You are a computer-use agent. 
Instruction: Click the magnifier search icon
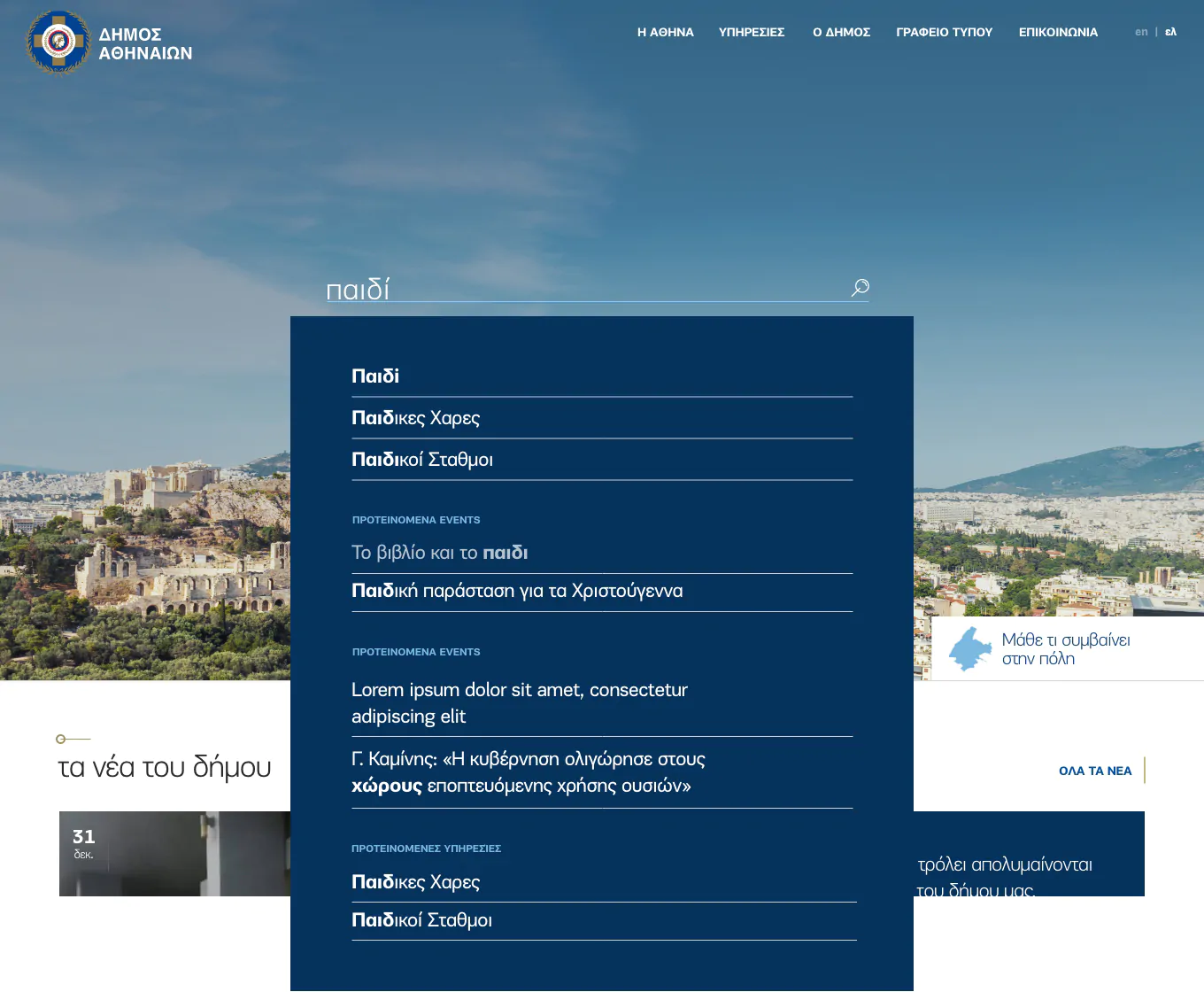860,288
